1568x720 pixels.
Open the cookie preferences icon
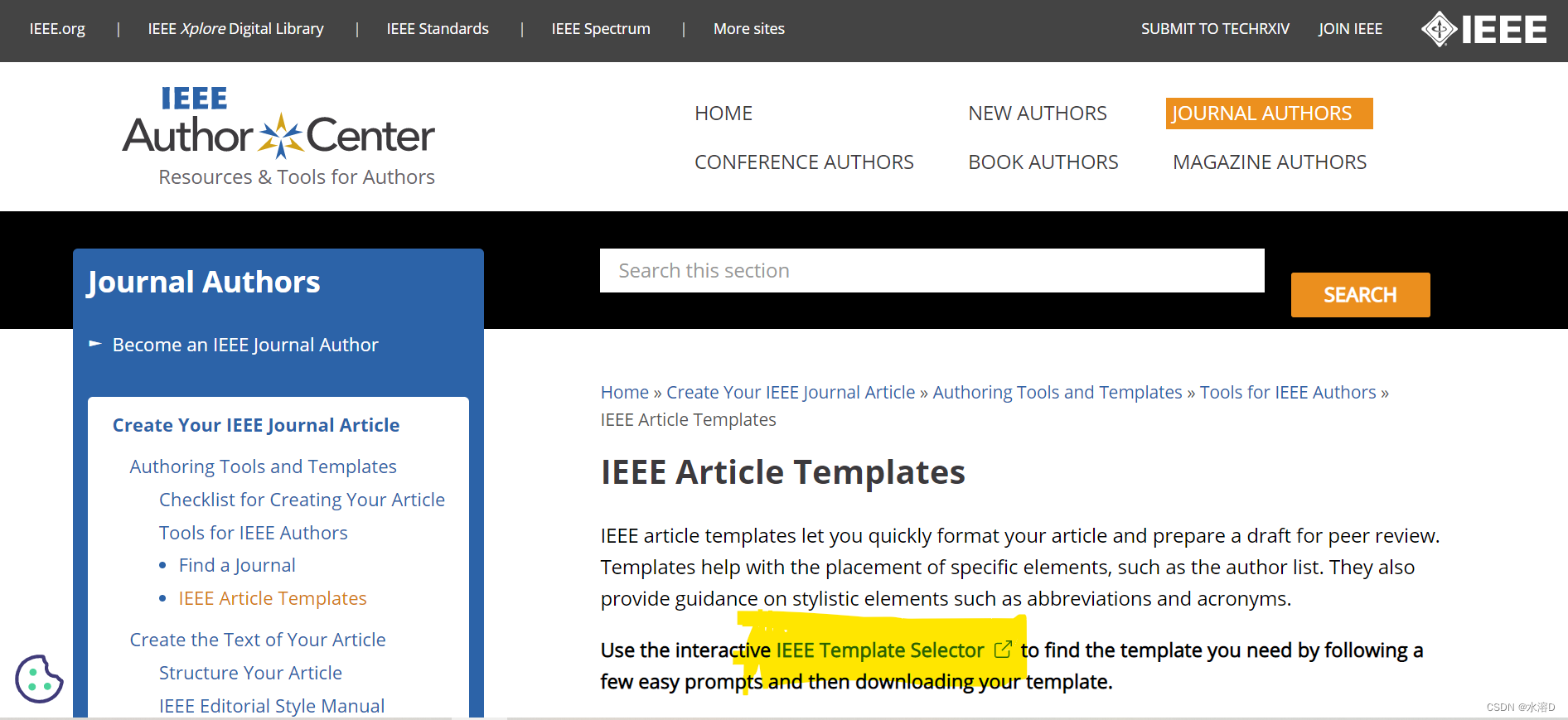click(39, 679)
